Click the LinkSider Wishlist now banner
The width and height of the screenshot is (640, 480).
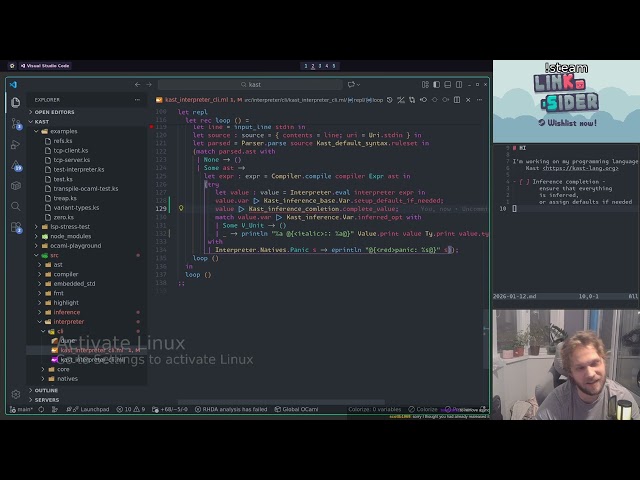(567, 102)
